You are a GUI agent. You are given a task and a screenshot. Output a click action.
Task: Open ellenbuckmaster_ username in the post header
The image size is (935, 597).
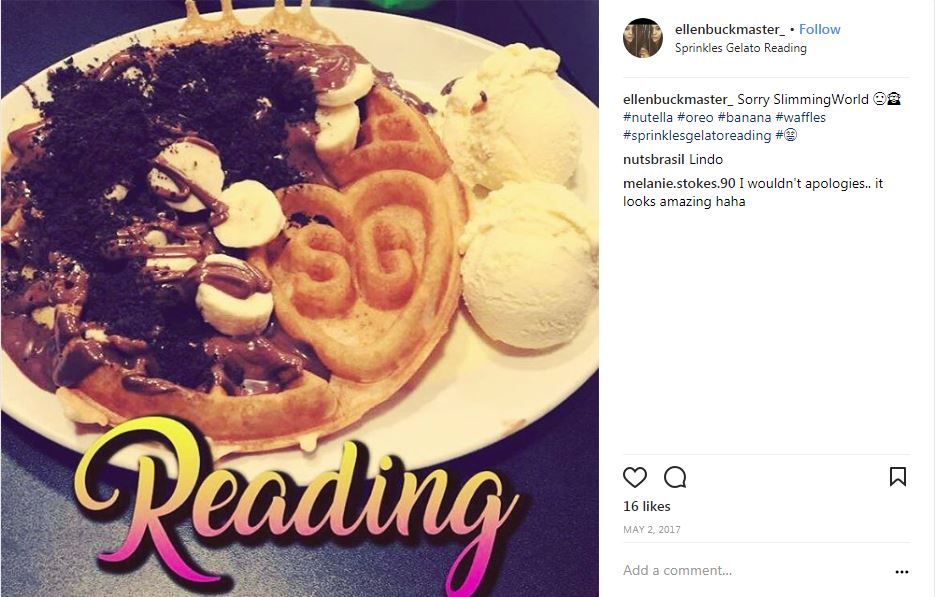(730, 29)
